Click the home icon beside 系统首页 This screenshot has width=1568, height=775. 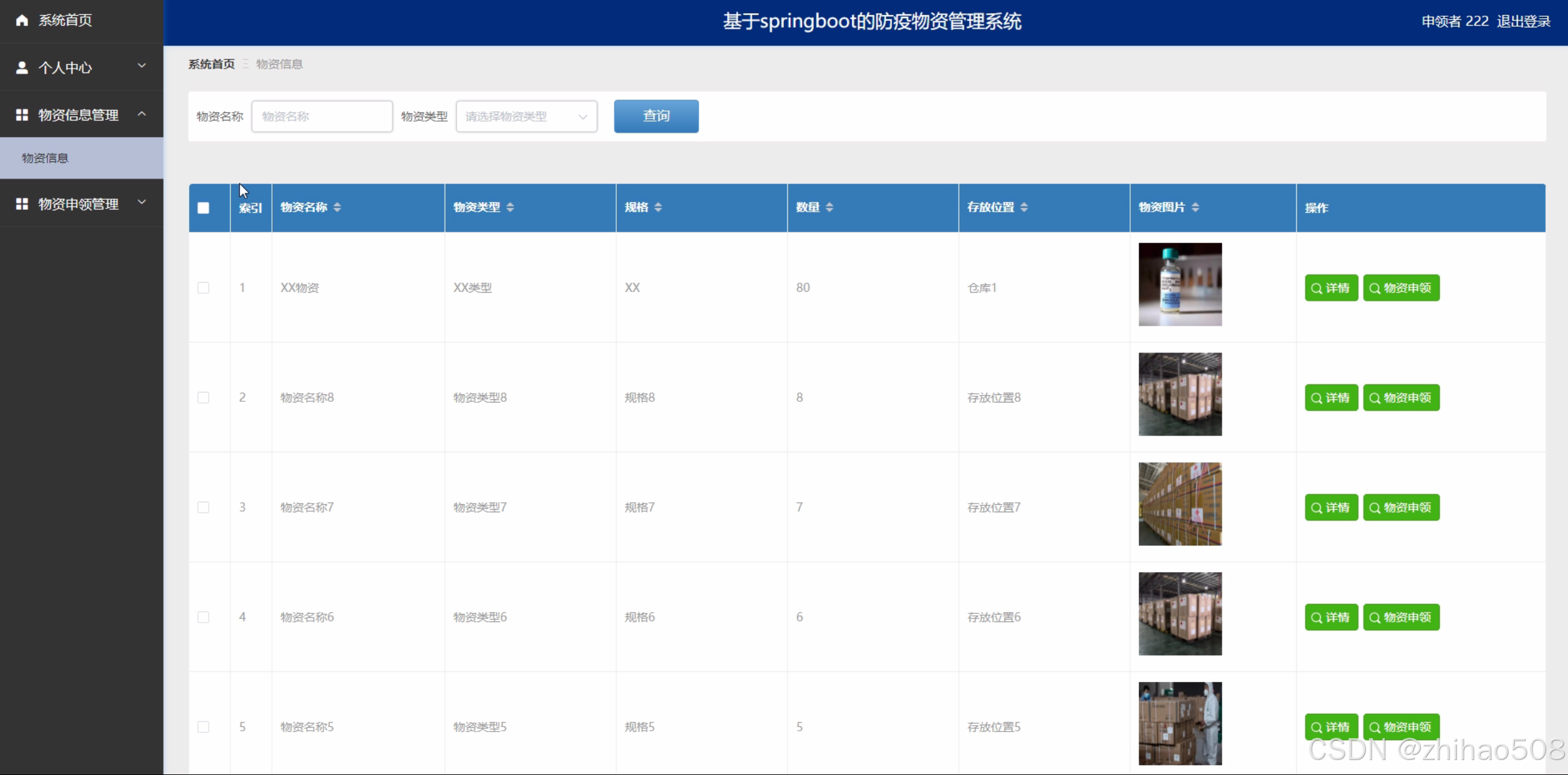pos(22,21)
